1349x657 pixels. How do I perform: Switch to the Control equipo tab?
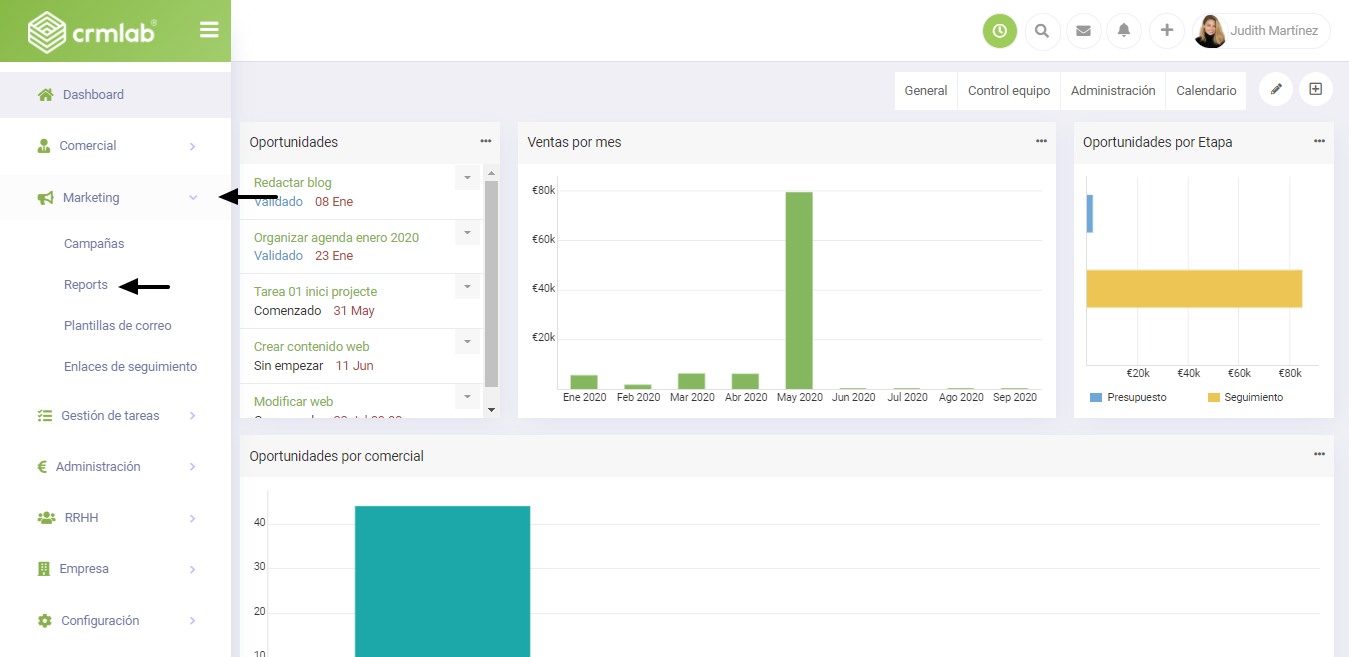tap(1009, 90)
